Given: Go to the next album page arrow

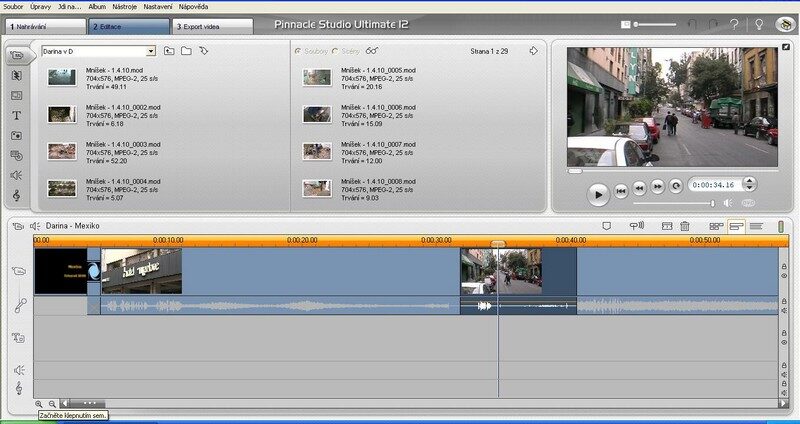Looking at the screenshot, I should pyautogui.click(x=533, y=49).
